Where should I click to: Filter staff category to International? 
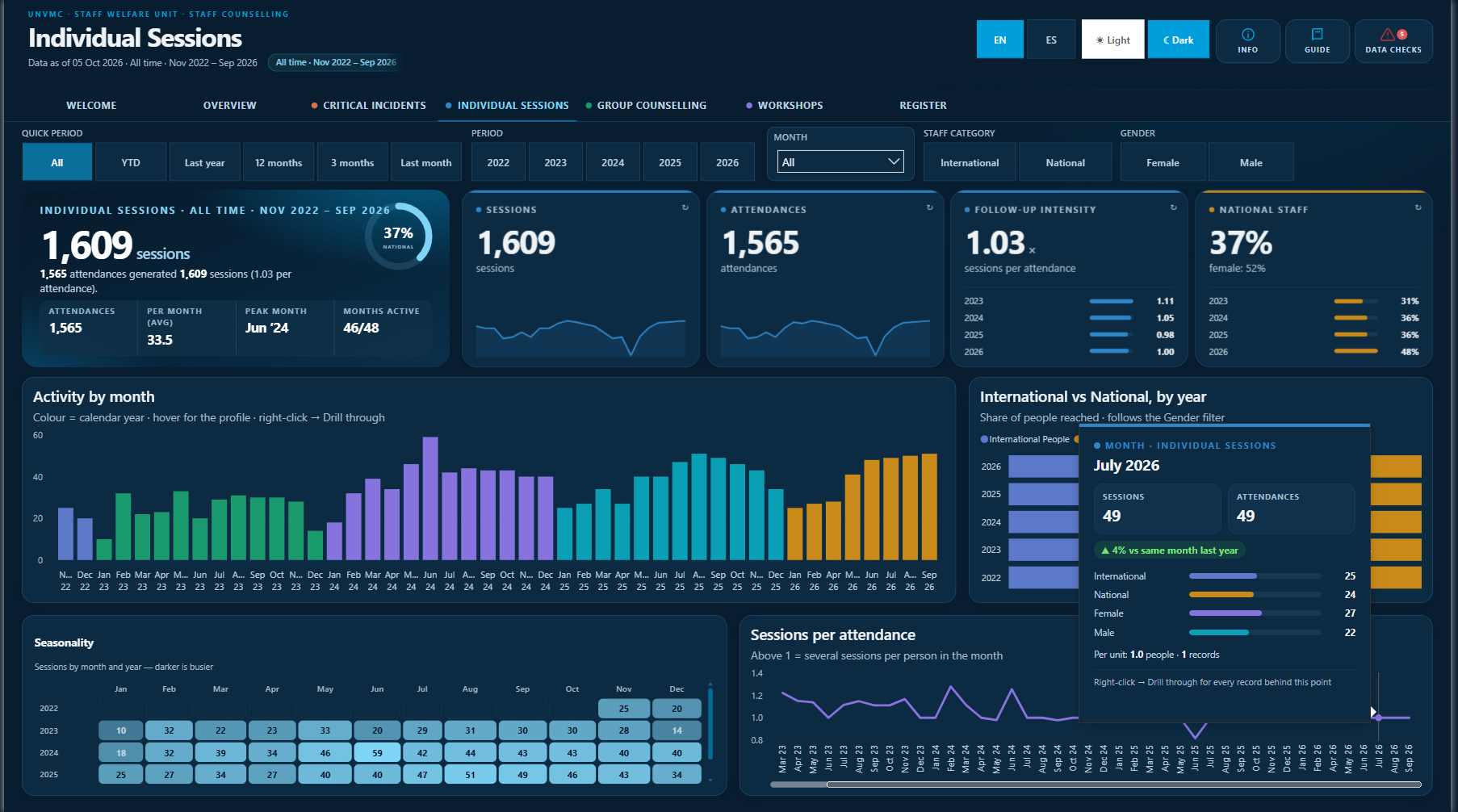coord(970,162)
